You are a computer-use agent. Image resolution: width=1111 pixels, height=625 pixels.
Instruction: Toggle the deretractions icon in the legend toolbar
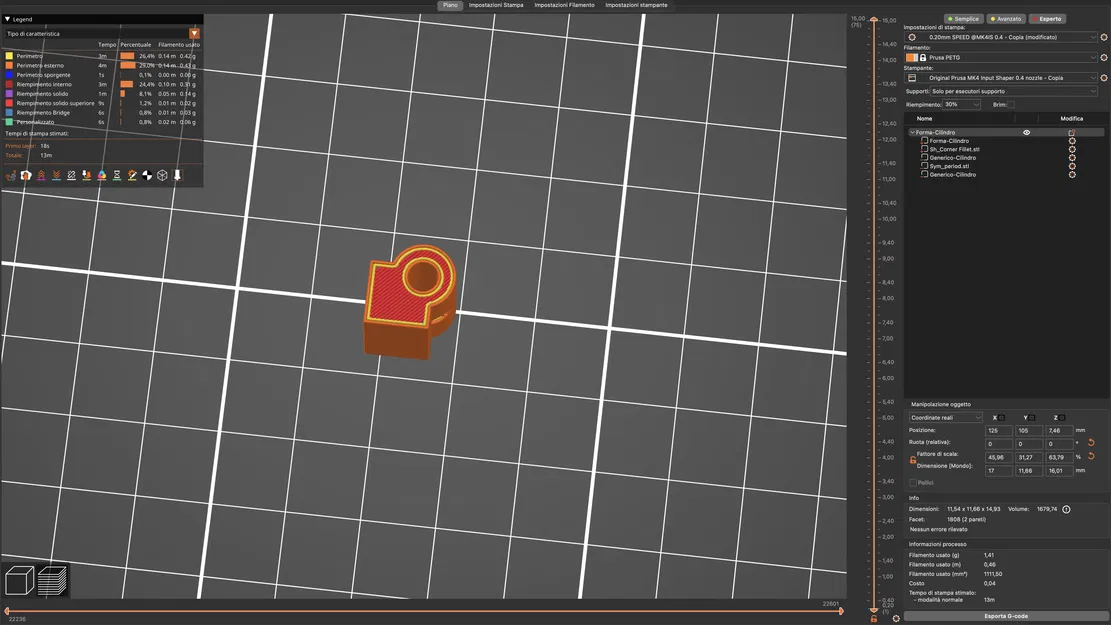click(x=56, y=175)
